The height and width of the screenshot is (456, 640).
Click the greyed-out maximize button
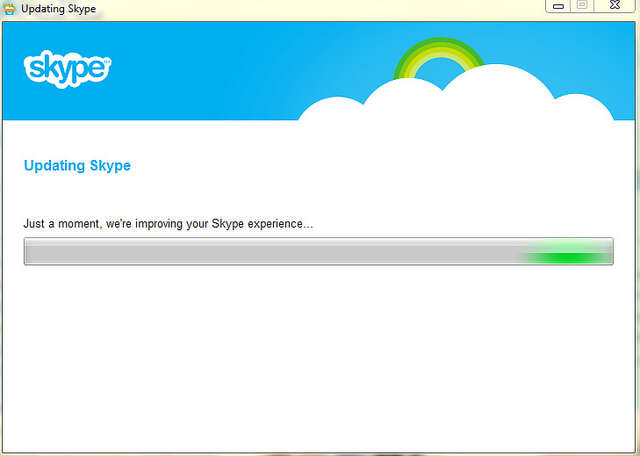[581, 6]
